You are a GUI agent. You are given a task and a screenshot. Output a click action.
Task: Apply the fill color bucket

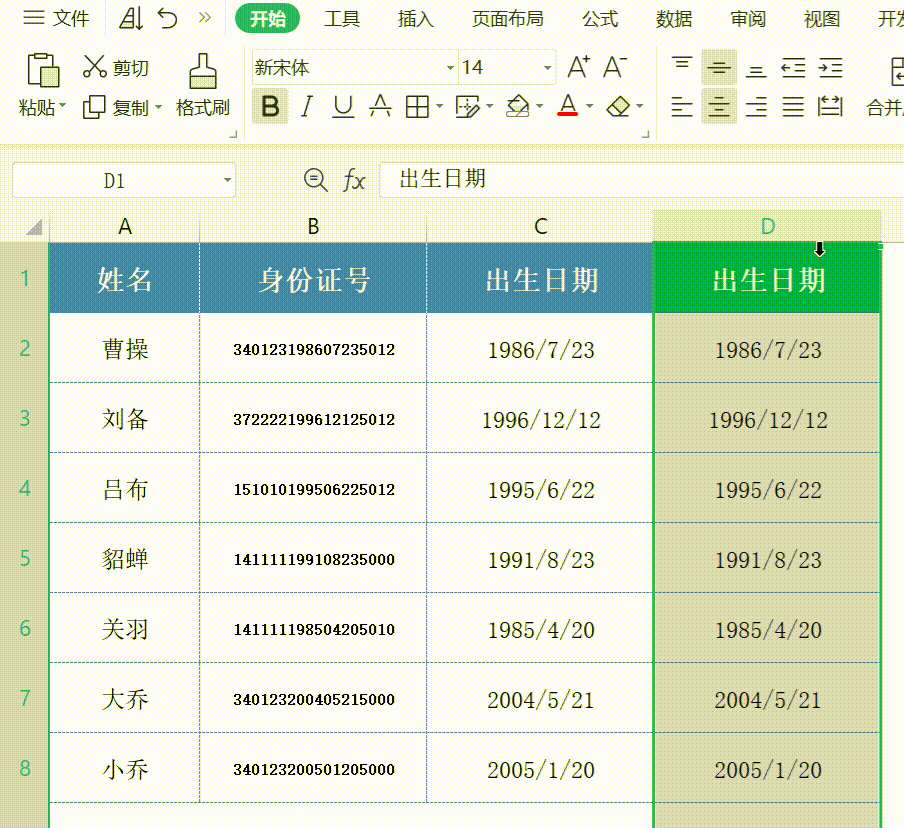click(518, 107)
